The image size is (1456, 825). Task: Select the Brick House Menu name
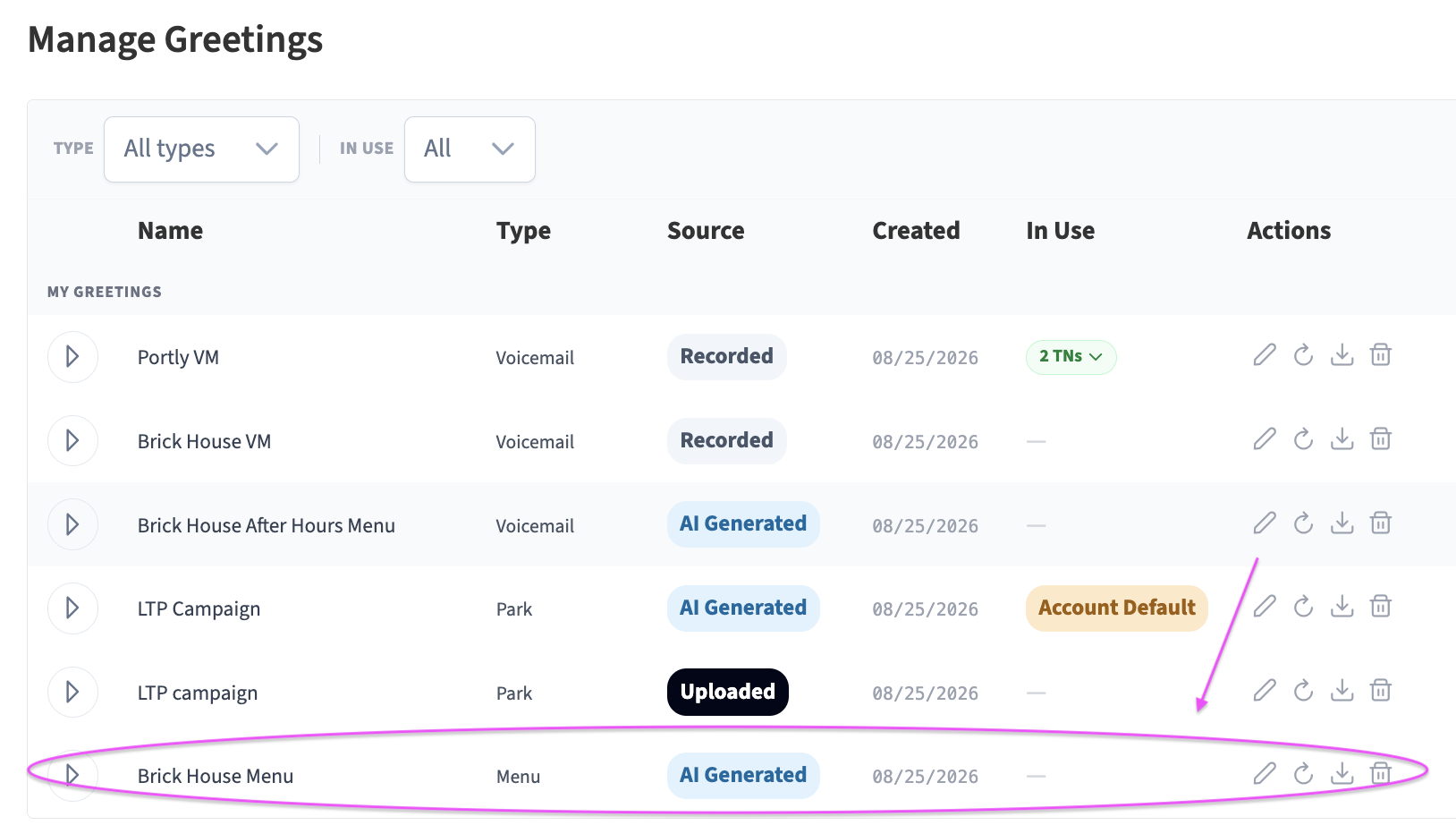pyautogui.click(x=216, y=776)
